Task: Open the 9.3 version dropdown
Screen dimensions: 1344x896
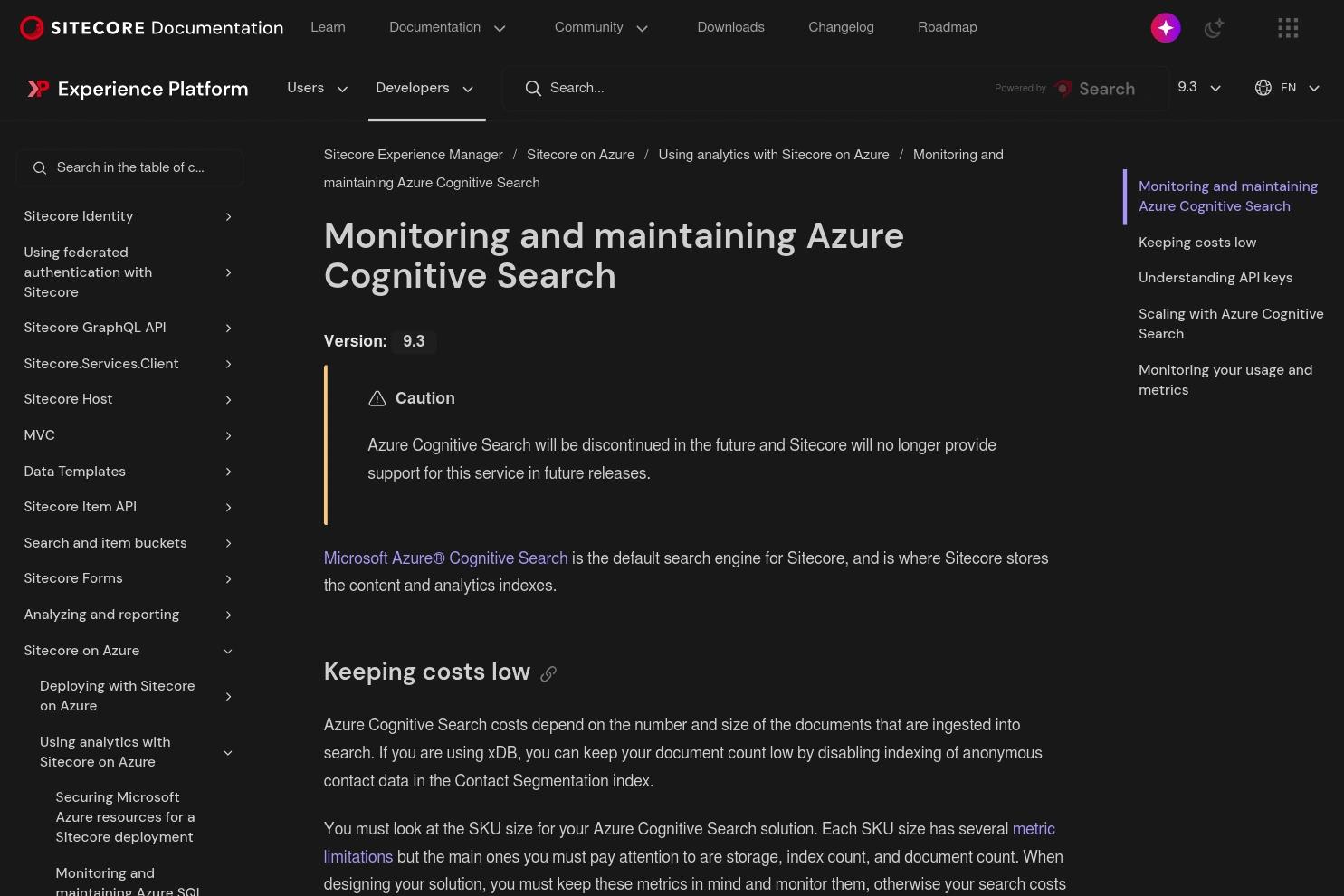Action: (x=1199, y=88)
